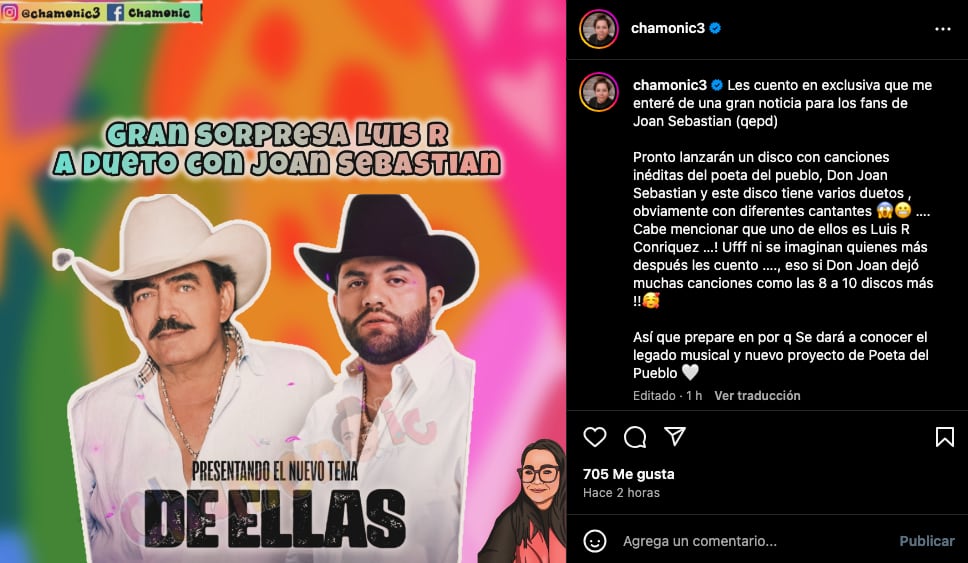Like the post with the heart icon

point(595,437)
